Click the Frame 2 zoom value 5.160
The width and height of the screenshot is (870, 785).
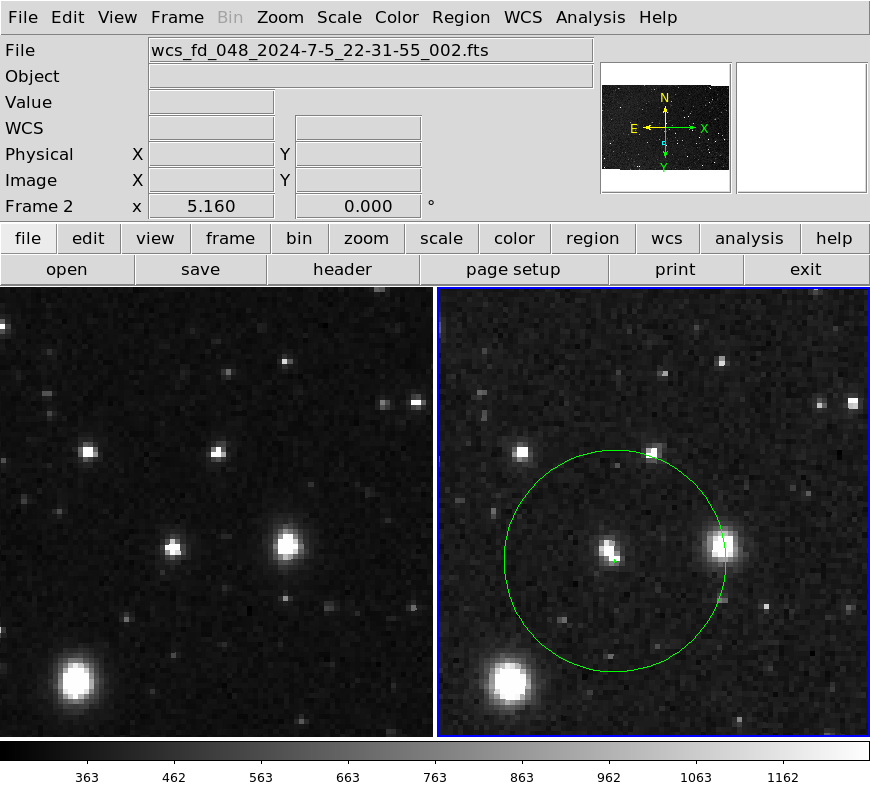click(211, 206)
